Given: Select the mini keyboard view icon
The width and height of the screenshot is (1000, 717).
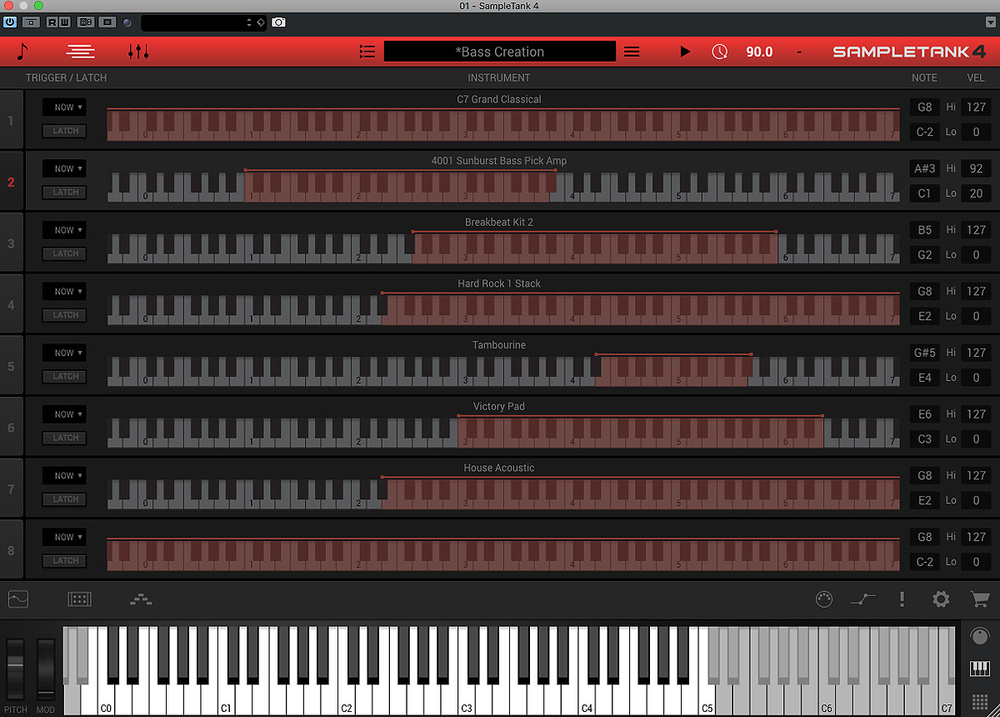Looking at the screenshot, I should click(x=980, y=669).
